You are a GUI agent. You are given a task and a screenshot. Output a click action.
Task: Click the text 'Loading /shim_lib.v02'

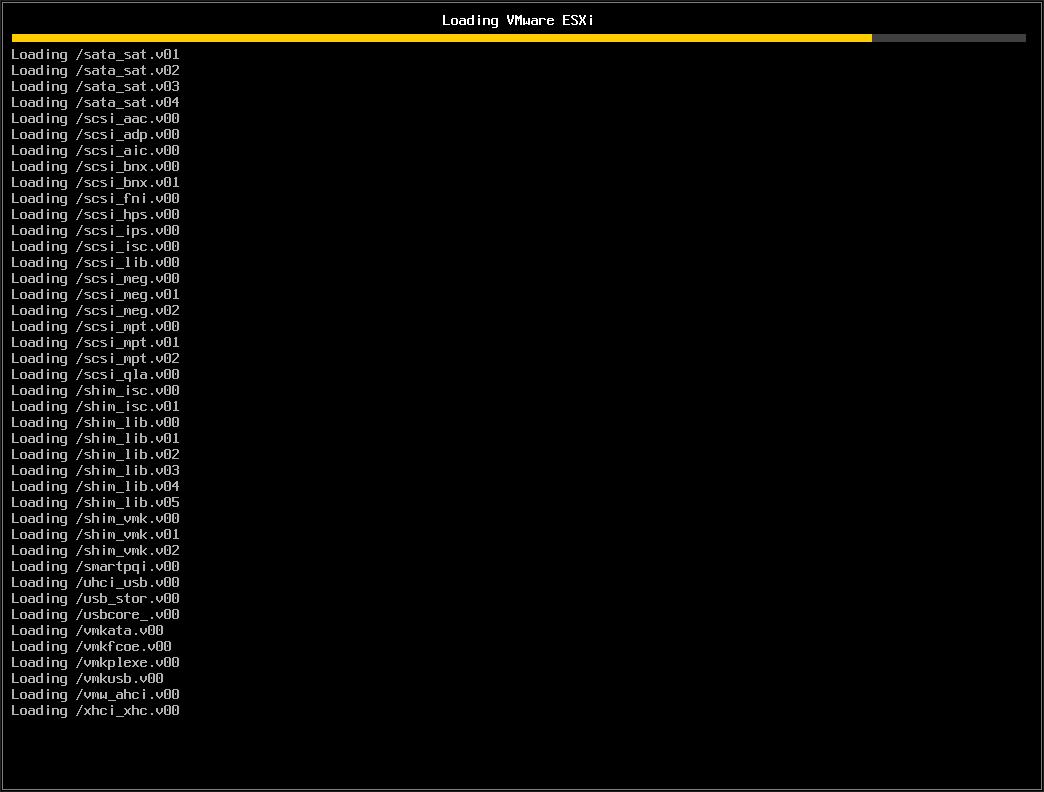(x=95, y=454)
